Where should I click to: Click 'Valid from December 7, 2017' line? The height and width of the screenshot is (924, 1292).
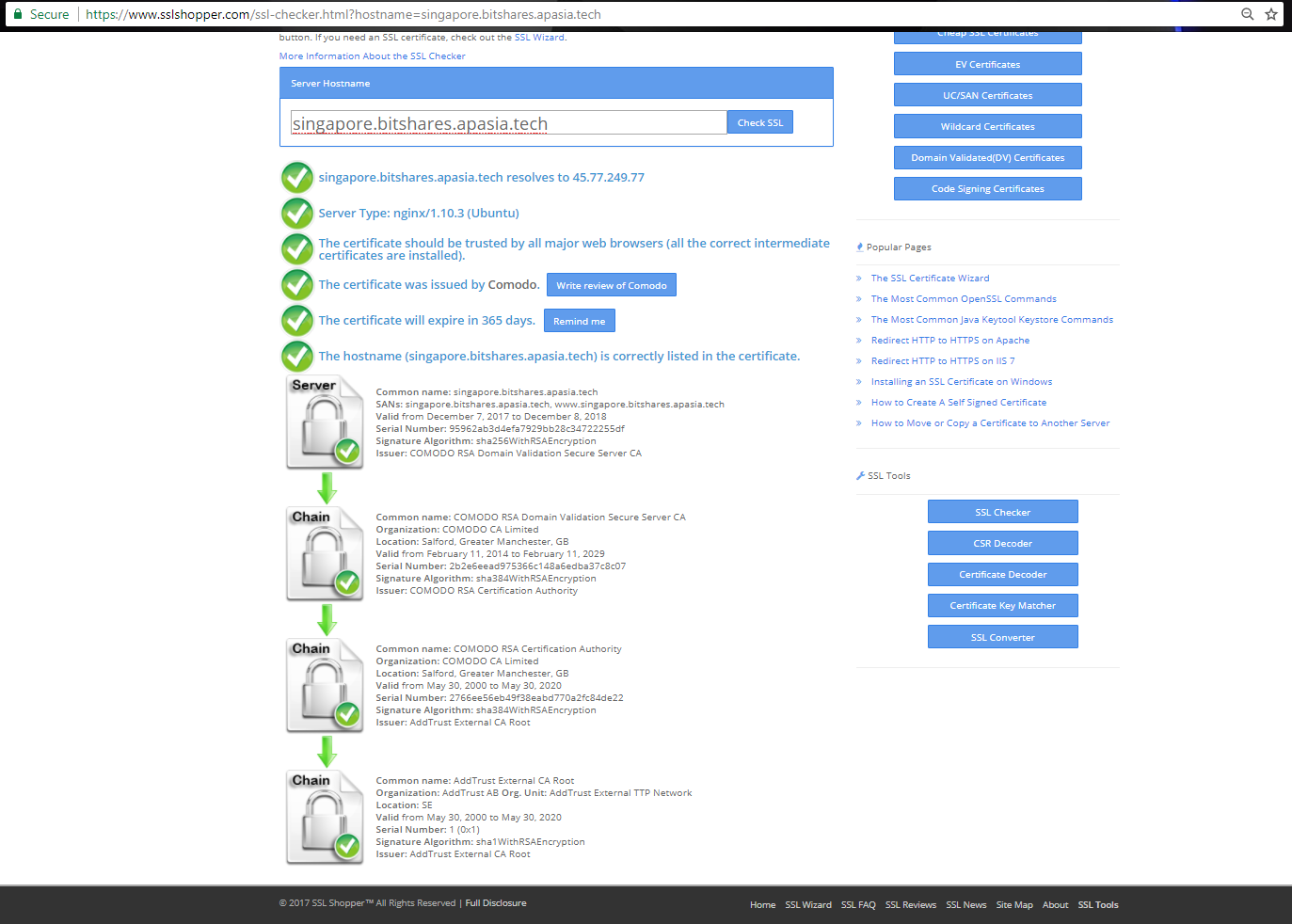[491, 417]
